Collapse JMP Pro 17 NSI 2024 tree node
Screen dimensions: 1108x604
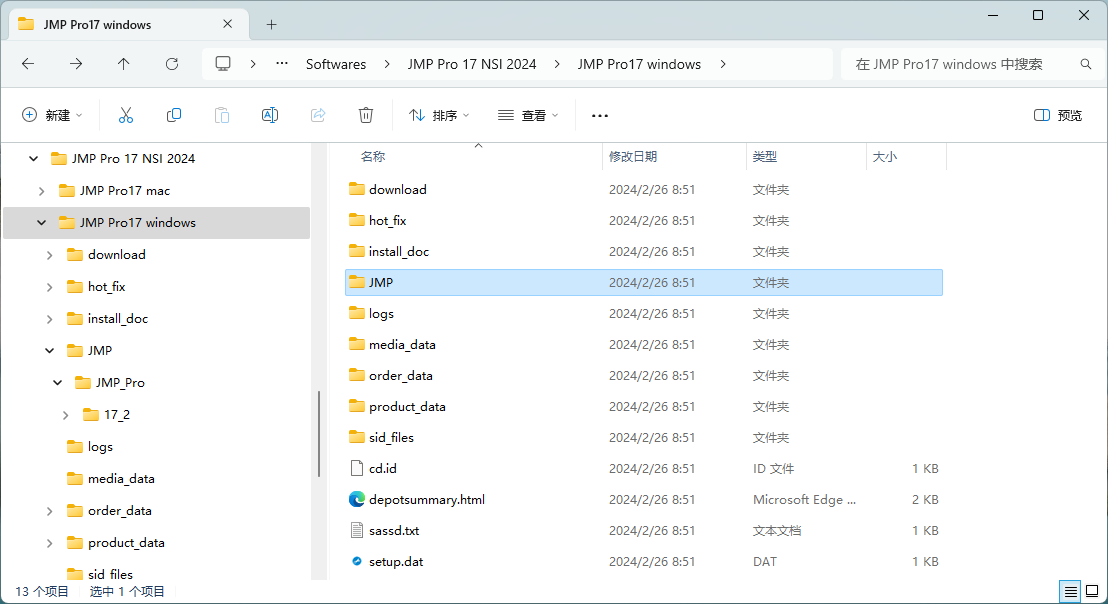[33, 159]
